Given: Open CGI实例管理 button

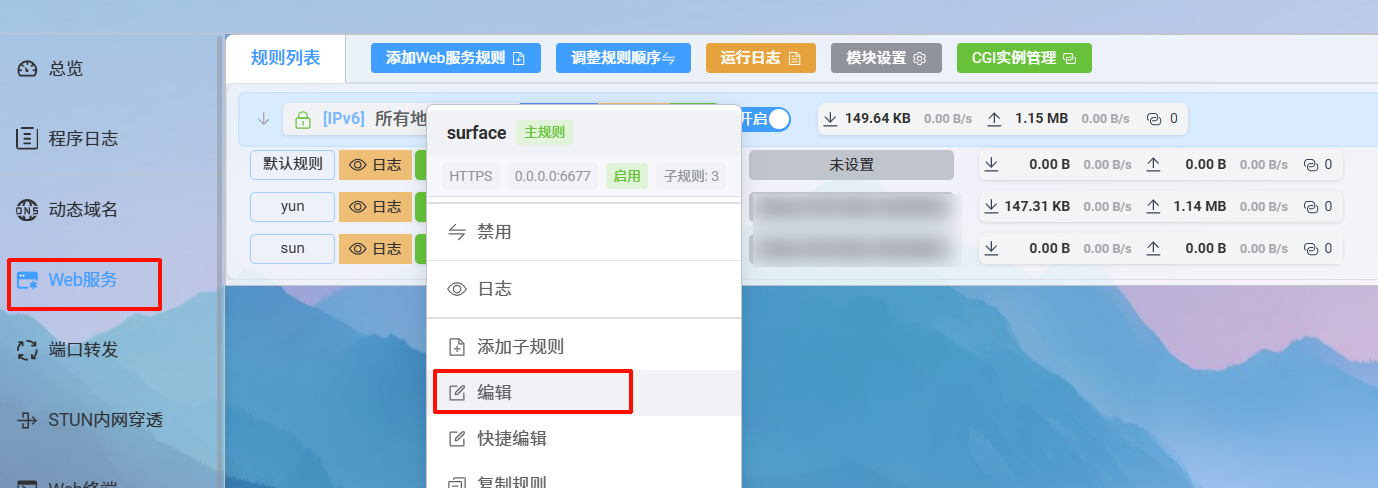Looking at the screenshot, I should pos(1024,58).
